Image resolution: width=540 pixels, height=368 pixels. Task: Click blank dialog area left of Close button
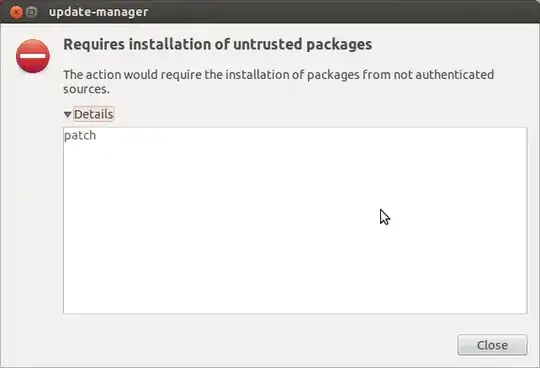(258, 345)
